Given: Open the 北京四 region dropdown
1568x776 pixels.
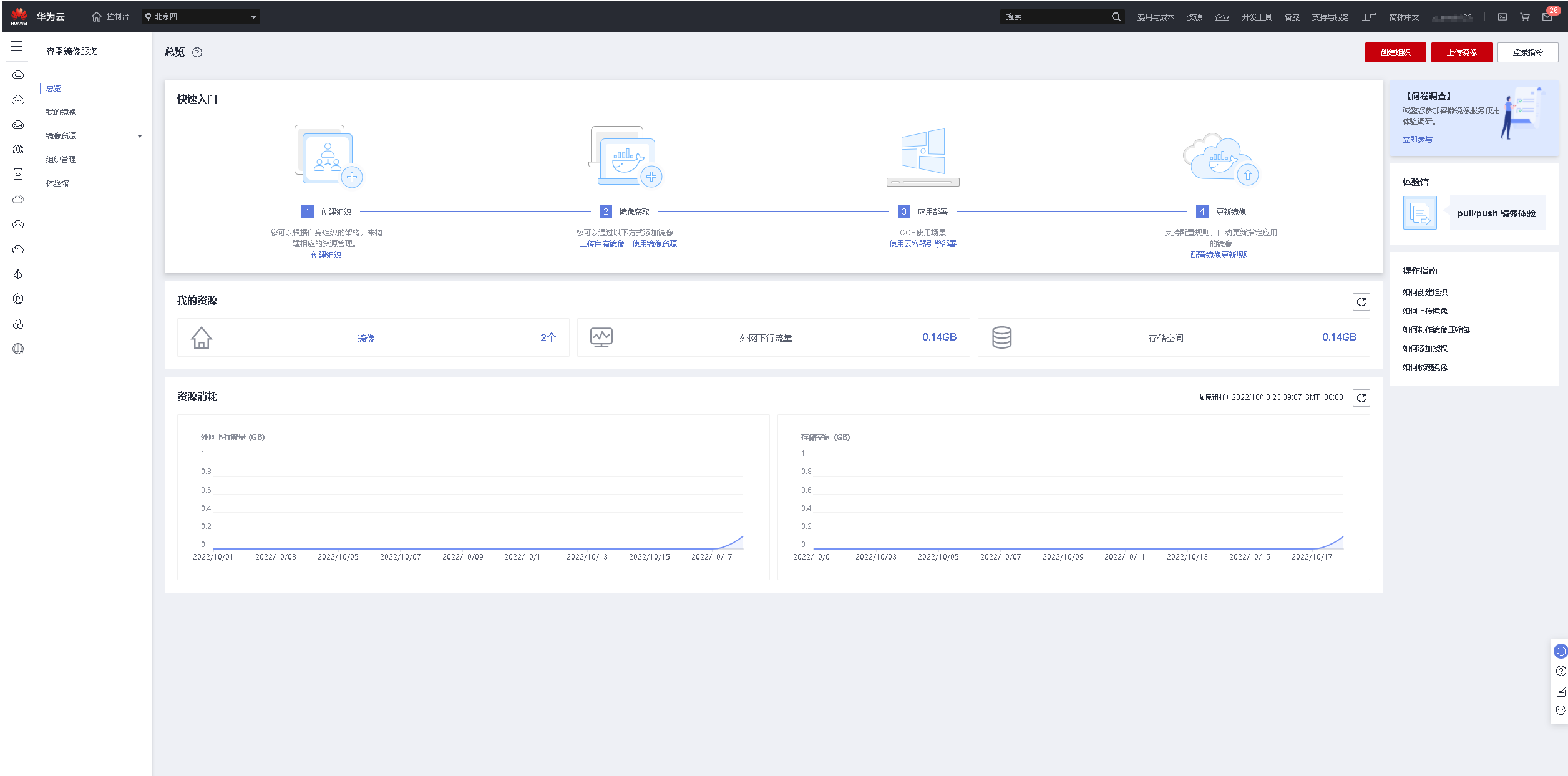Looking at the screenshot, I should tap(201, 17).
